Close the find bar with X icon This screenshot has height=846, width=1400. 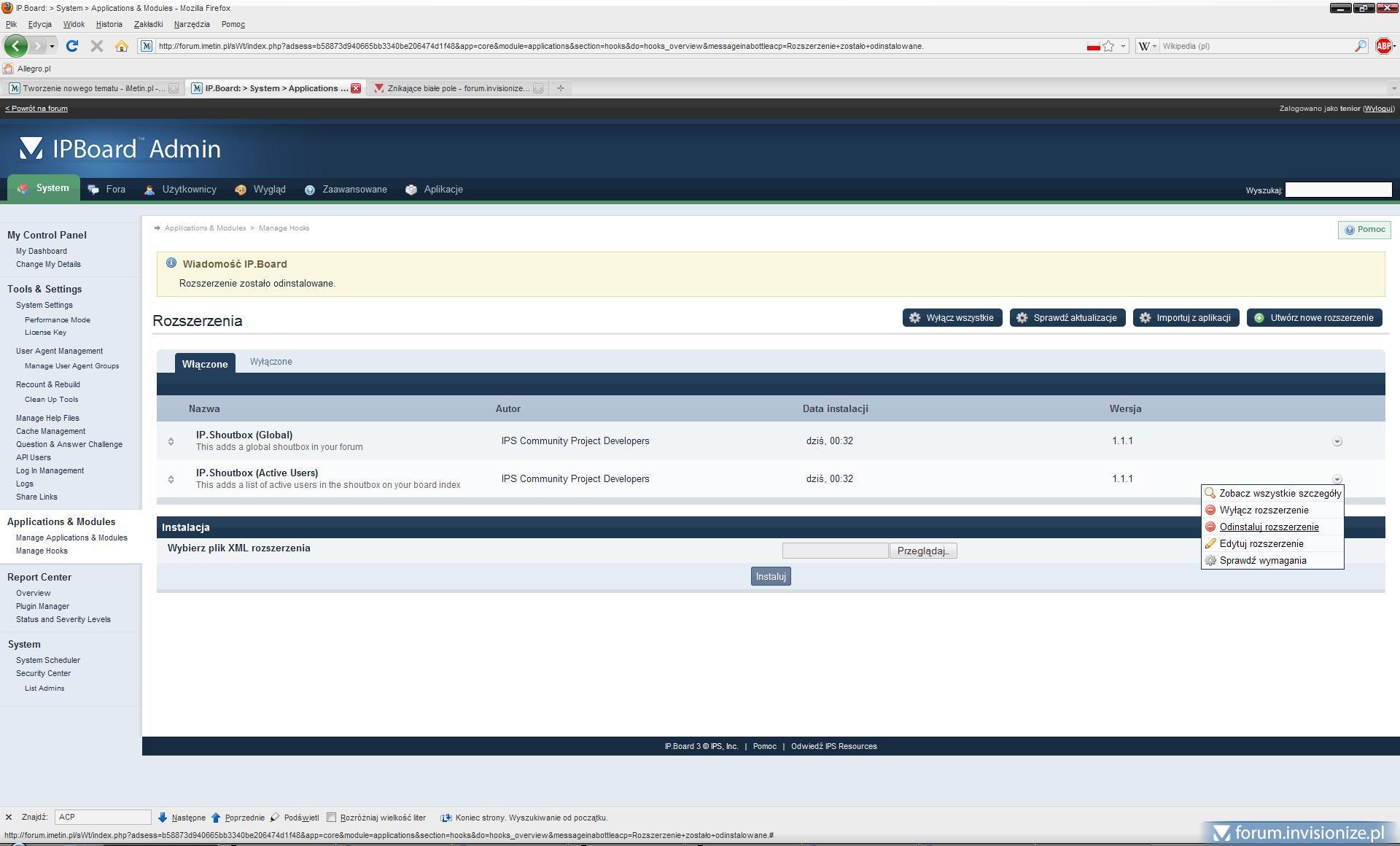point(9,818)
